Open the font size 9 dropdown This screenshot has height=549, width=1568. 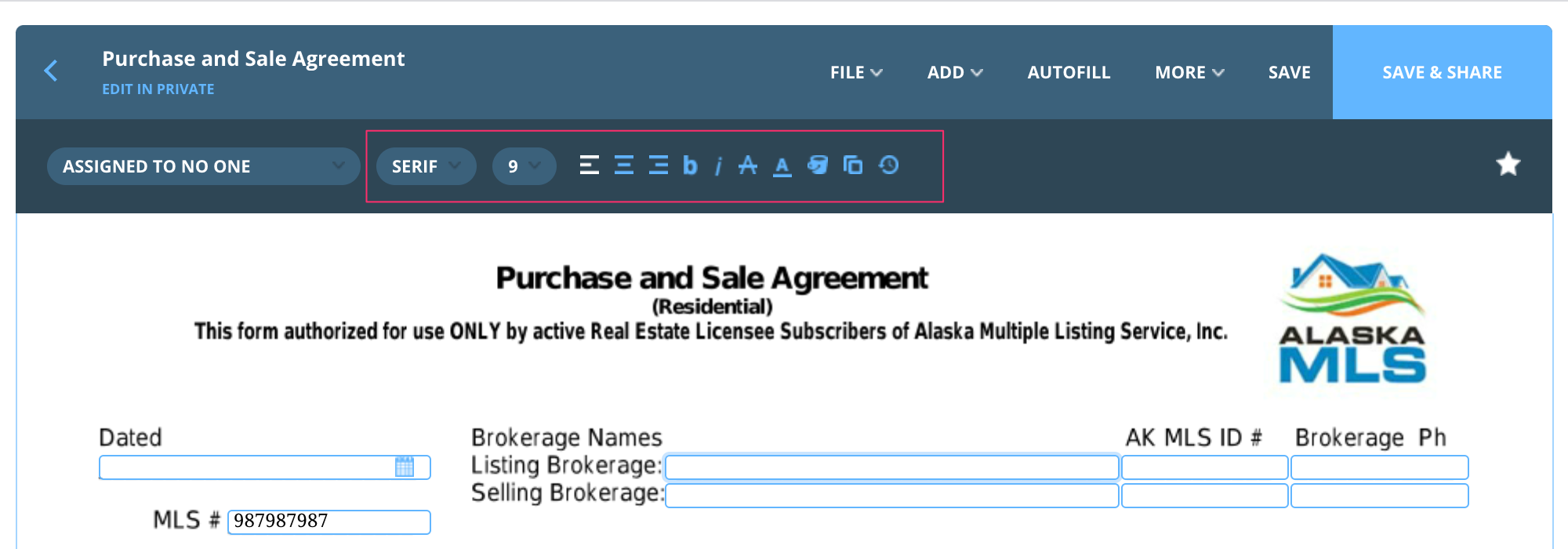(x=524, y=166)
